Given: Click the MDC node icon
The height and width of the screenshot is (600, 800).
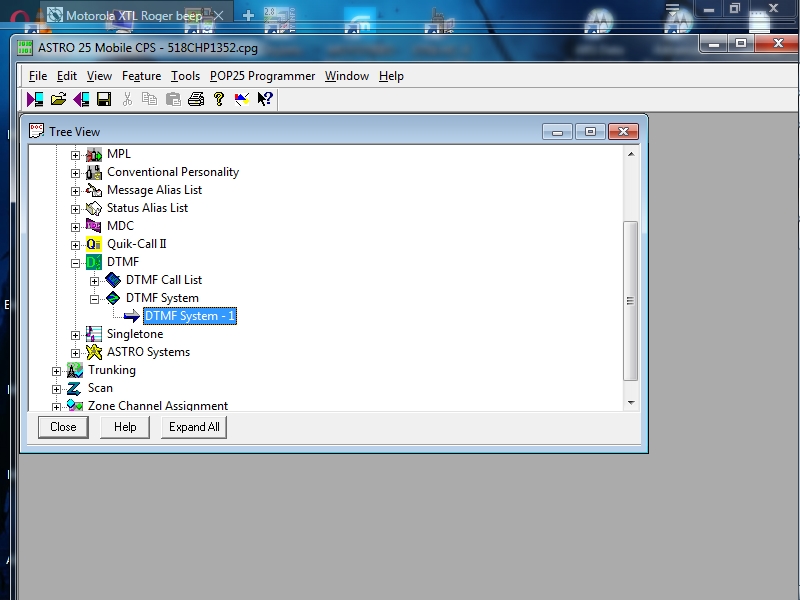Looking at the screenshot, I should point(94,226).
